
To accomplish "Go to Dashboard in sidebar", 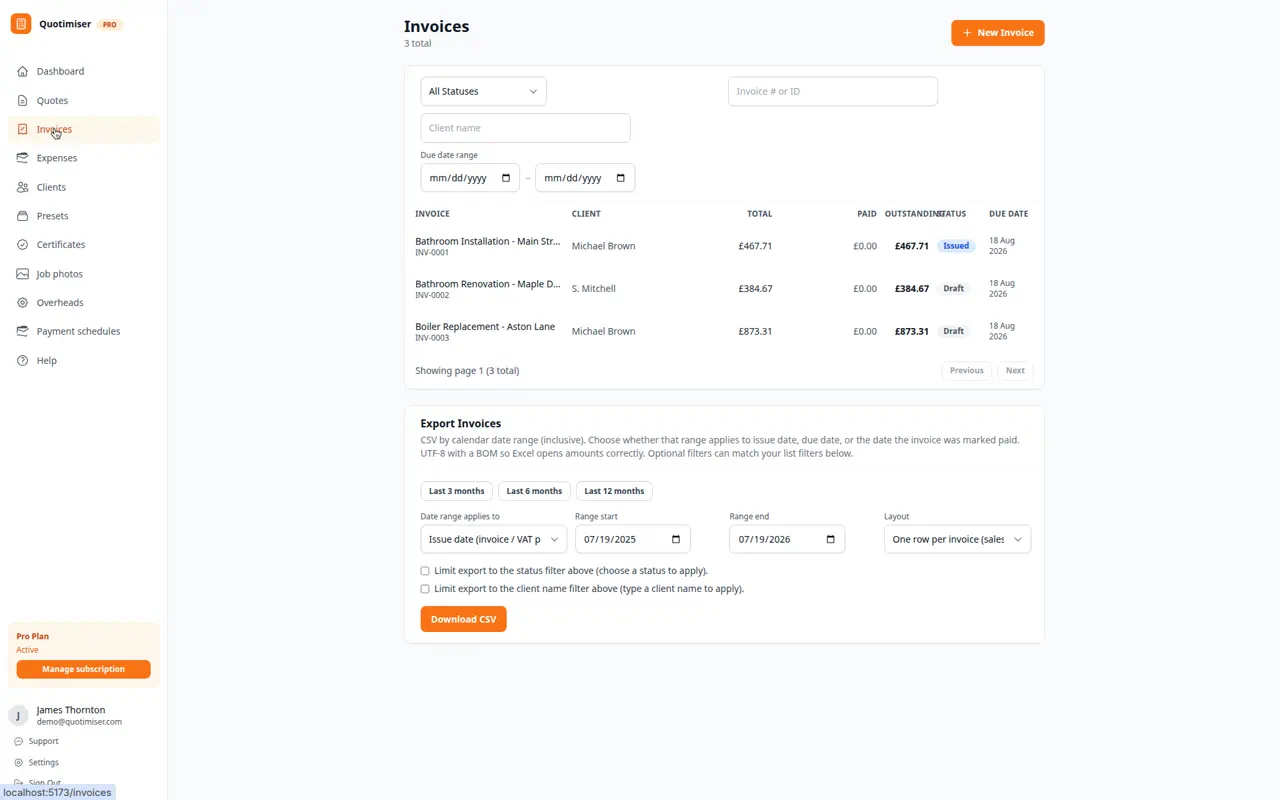I will (83, 71).
